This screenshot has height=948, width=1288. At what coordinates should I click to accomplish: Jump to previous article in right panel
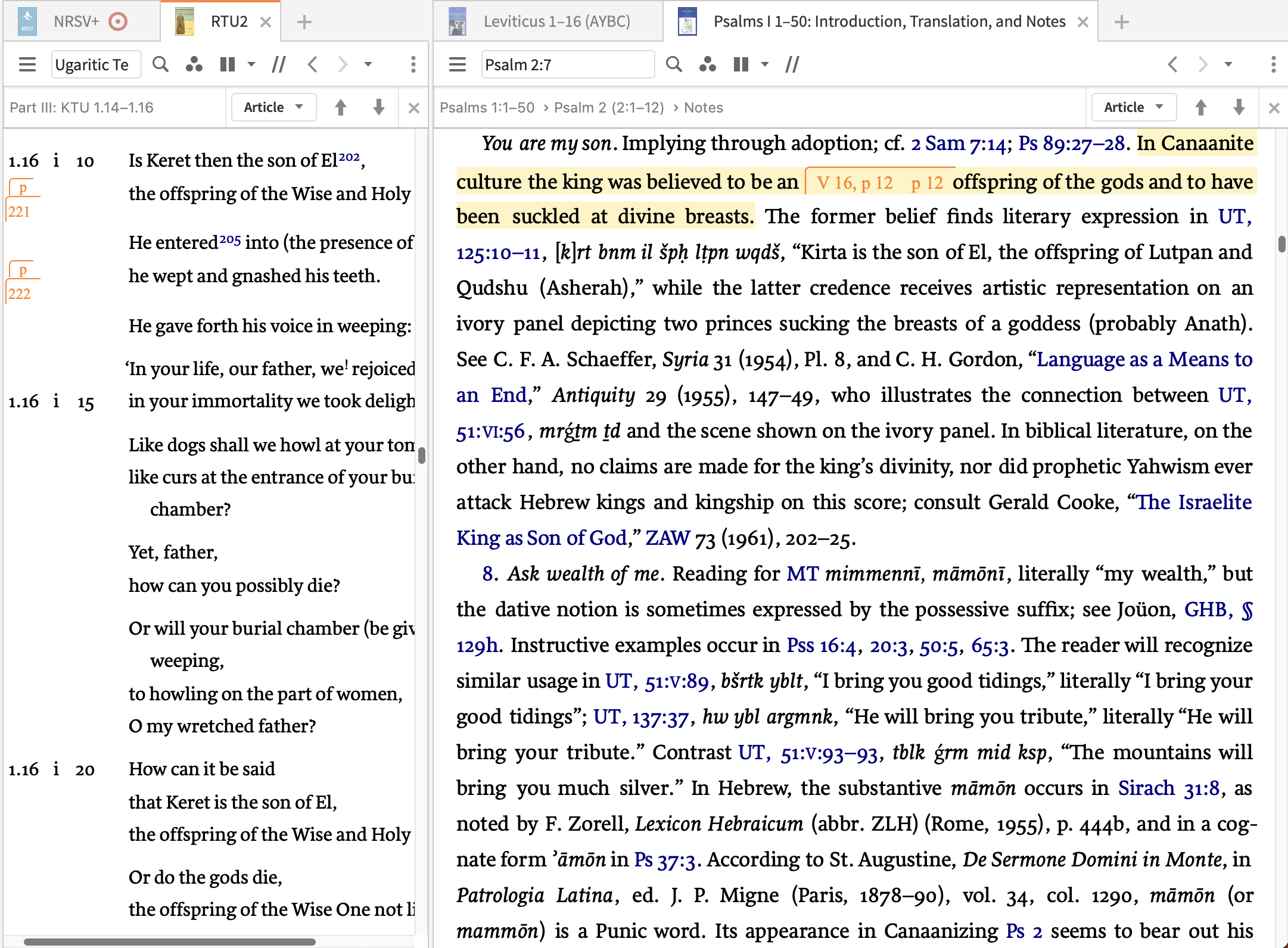coord(1201,107)
